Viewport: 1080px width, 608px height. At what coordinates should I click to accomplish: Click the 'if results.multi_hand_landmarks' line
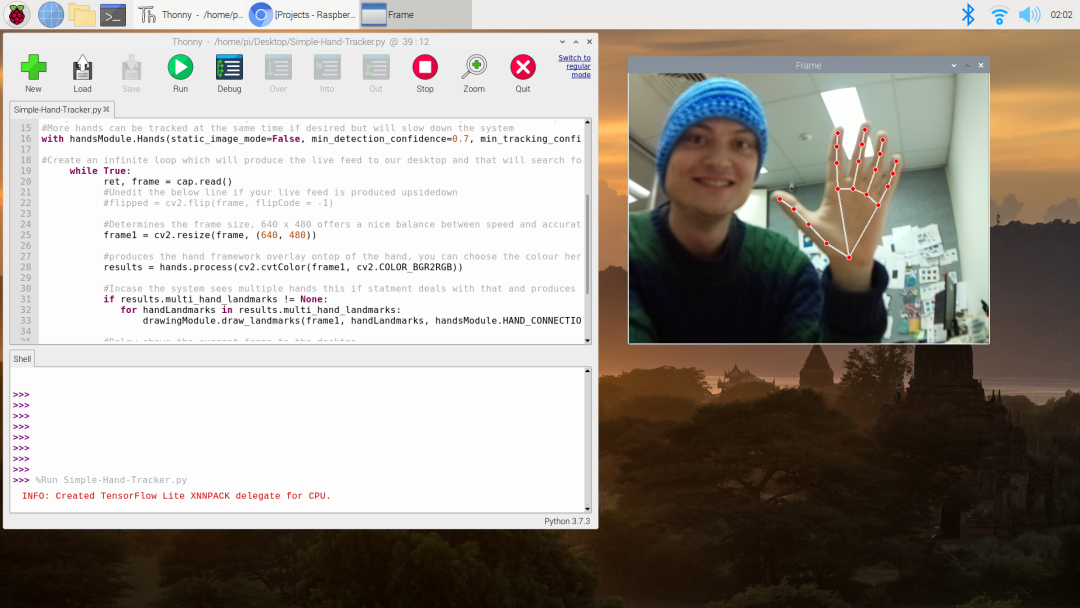(216, 299)
